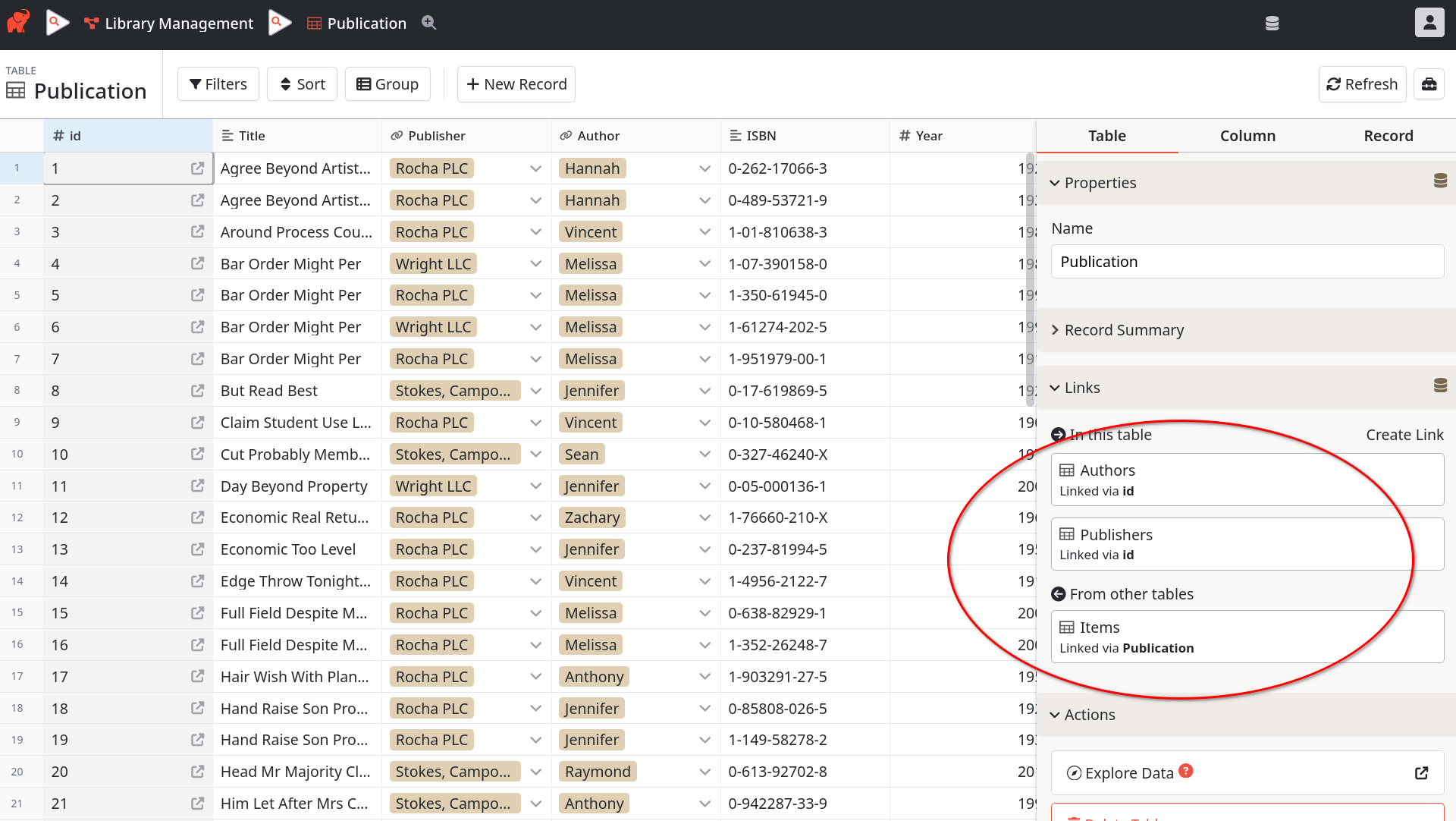Click the external link icon on Explore Data
The image size is (1456, 821).
tap(1422, 772)
